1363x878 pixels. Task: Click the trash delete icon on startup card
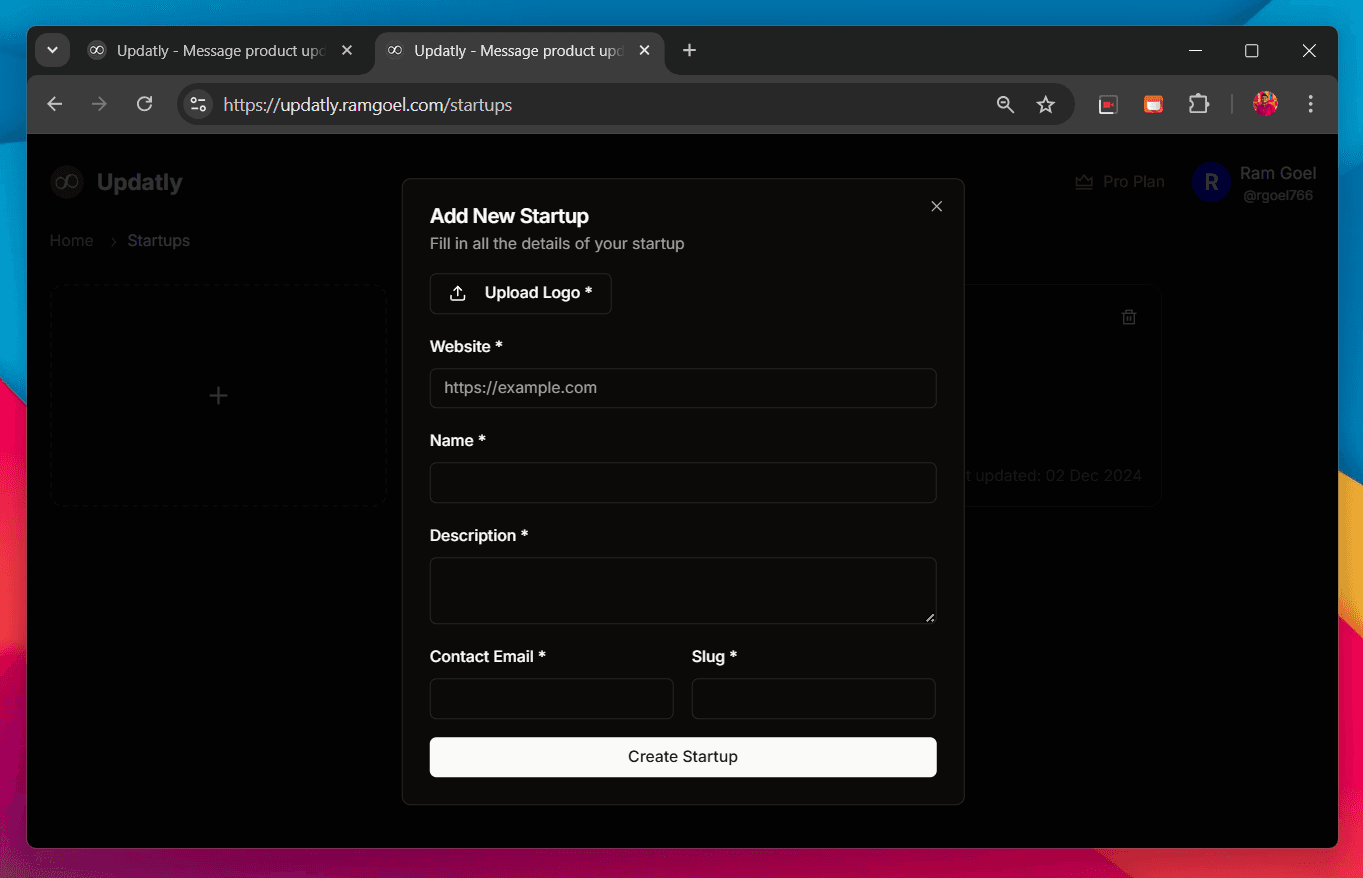[1129, 317]
